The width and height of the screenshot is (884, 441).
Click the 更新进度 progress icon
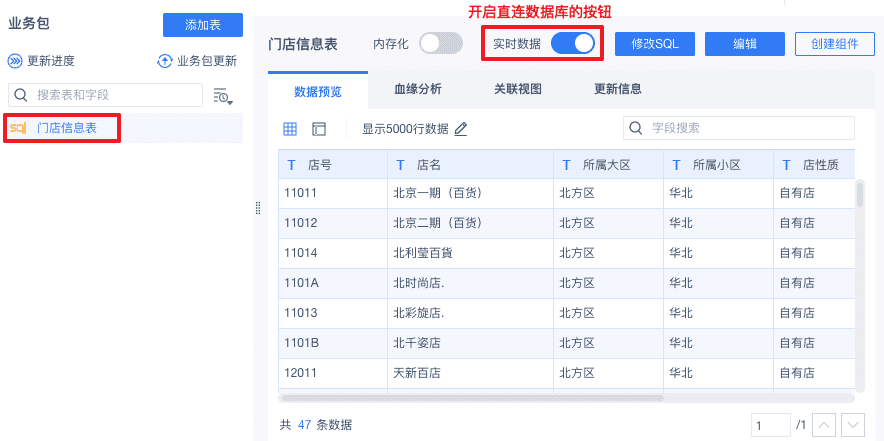click(15, 61)
